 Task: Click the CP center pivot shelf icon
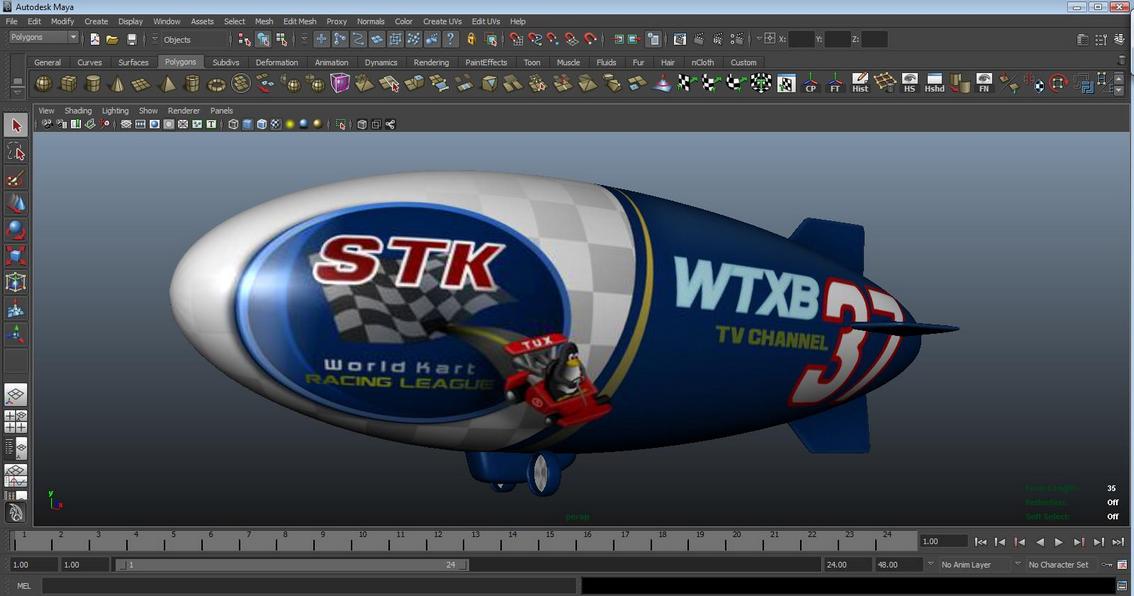tap(811, 84)
